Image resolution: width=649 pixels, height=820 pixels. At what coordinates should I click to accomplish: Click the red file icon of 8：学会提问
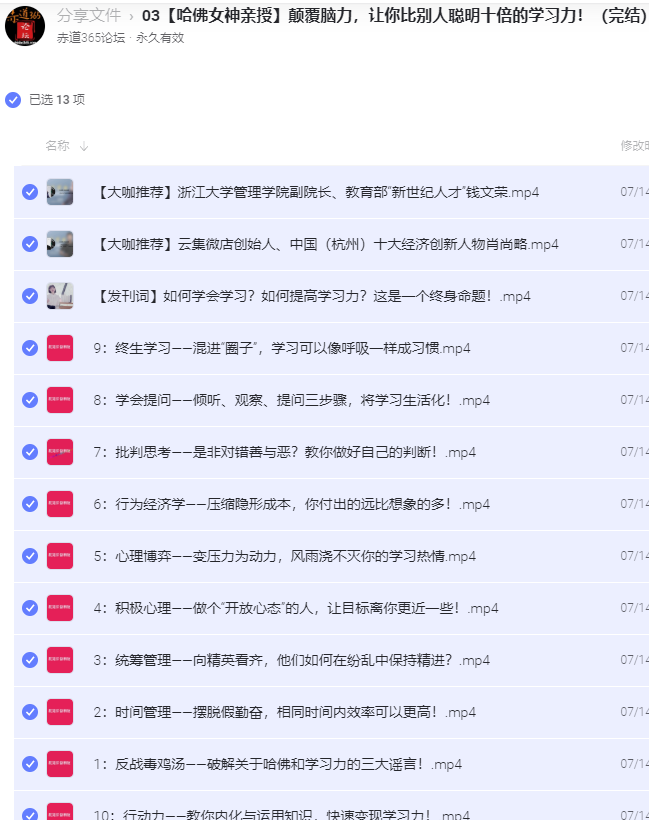[60, 400]
